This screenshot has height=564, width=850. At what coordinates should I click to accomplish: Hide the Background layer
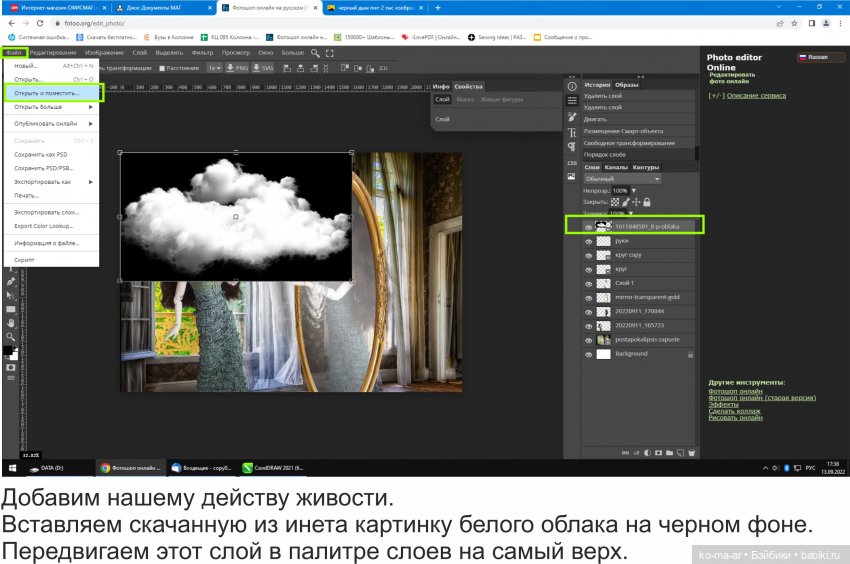589,355
